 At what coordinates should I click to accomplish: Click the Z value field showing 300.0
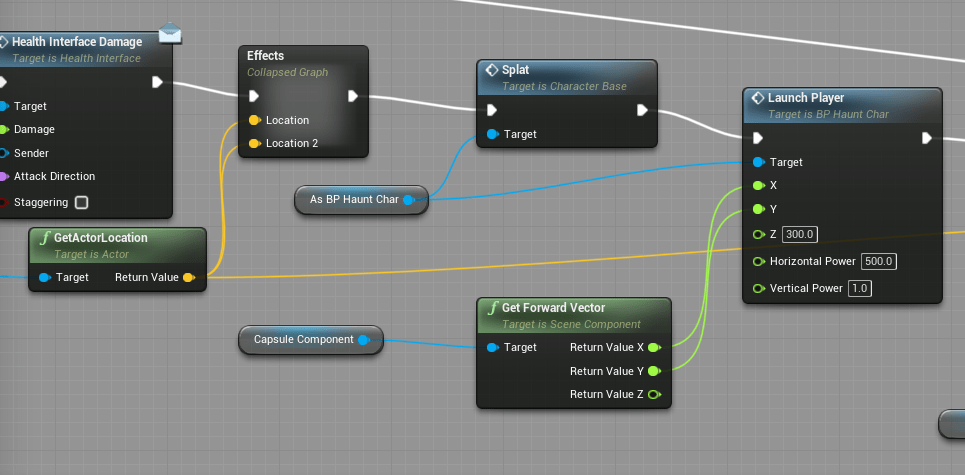pos(800,234)
